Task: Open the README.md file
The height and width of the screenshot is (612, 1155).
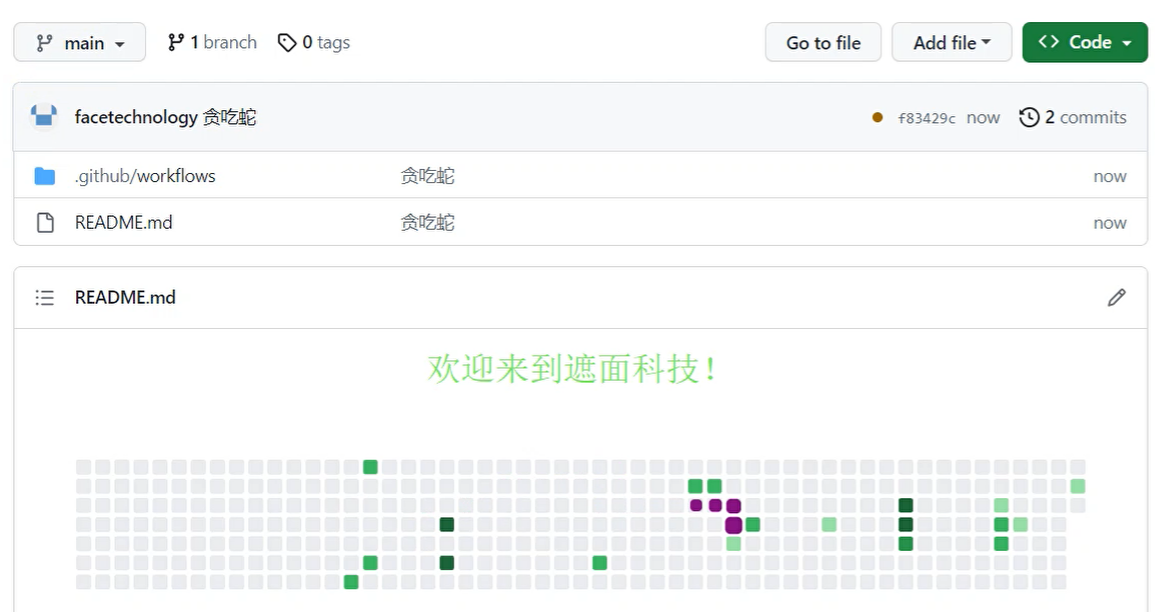Action: 123,222
